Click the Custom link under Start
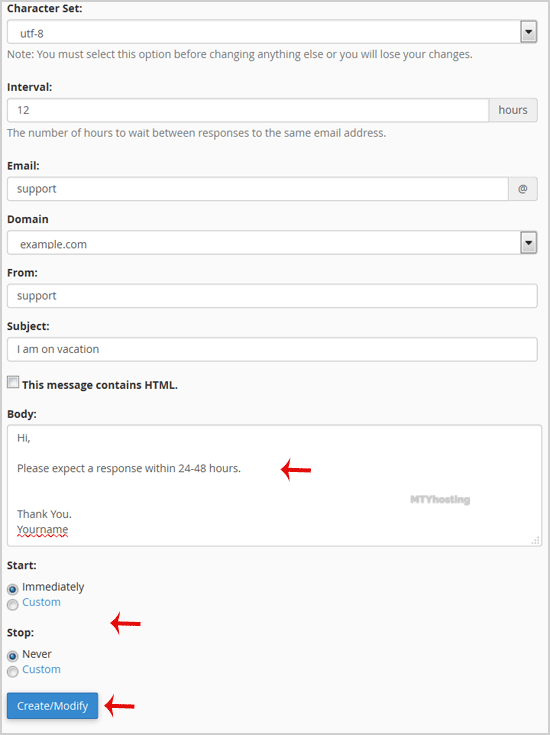550x735 pixels. (x=41, y=602)
